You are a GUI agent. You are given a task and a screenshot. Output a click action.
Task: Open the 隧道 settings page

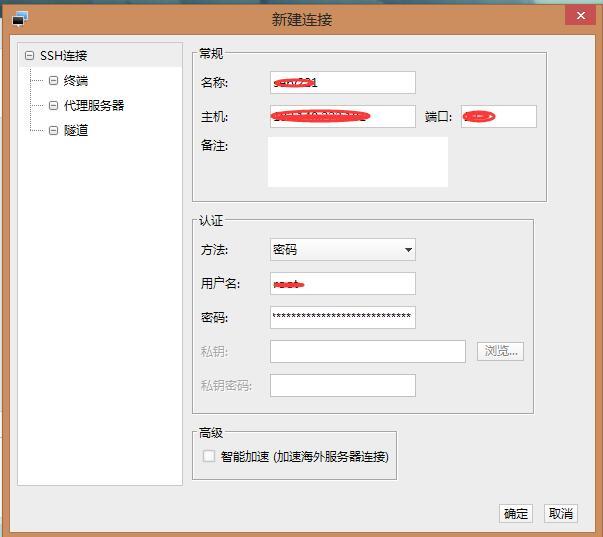[76, 130]
